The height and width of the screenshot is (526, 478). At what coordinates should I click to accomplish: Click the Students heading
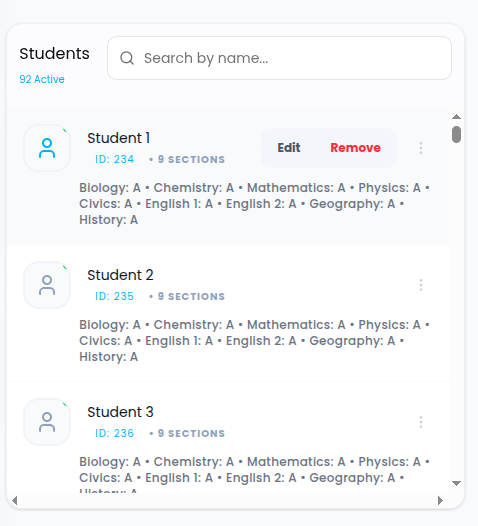click(54, 54)
